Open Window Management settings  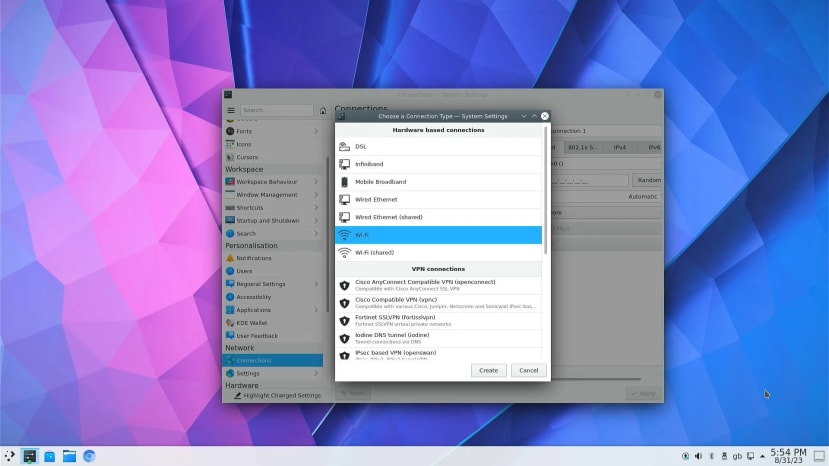tap(273, 195)
